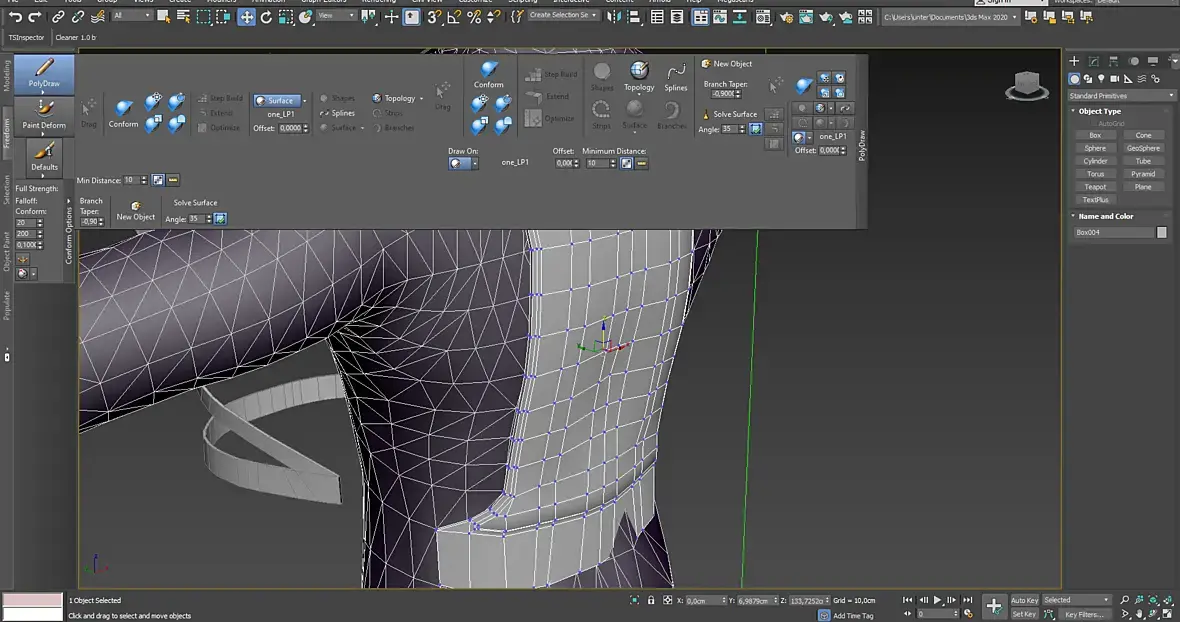Image resolution: width=1180 pixels, height=622 pixels.
Task: Click the Cameras category icon
Action: (x=1115, y=78)
